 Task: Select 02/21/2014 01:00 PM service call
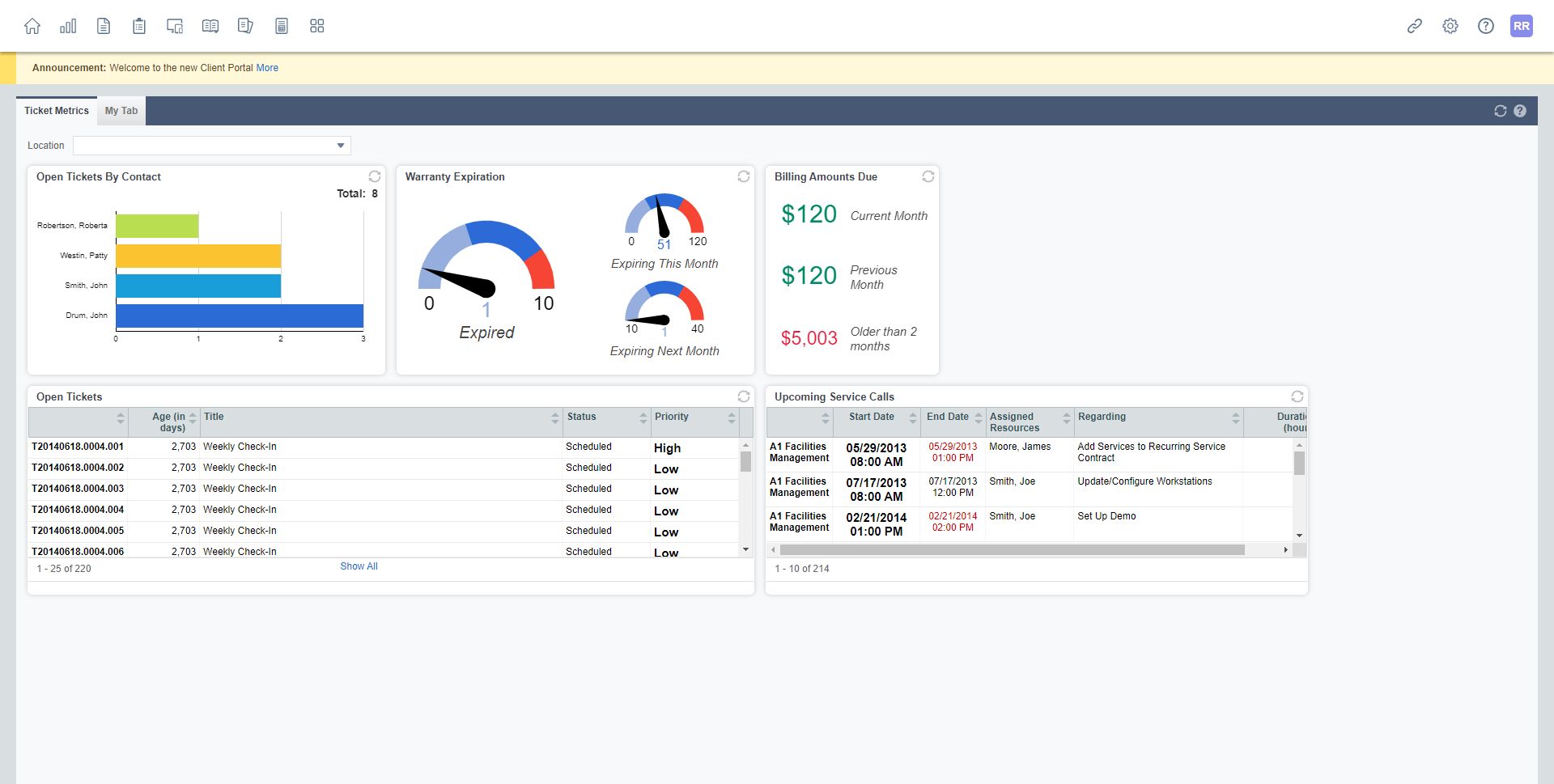(877, 524)
